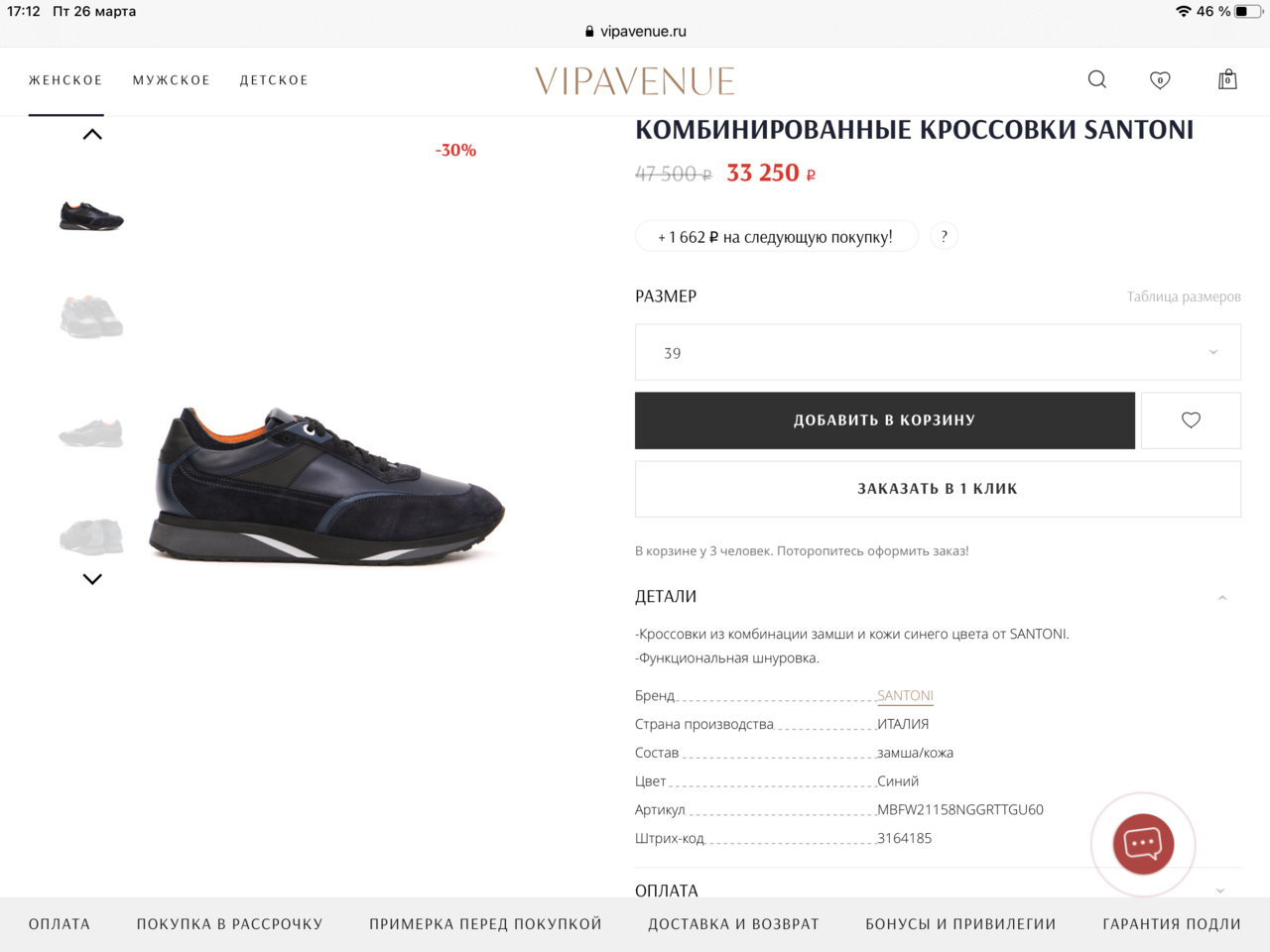Click the bonus question mark help icon
This screenshot has height=952, width=1270.
click(944, 236)
